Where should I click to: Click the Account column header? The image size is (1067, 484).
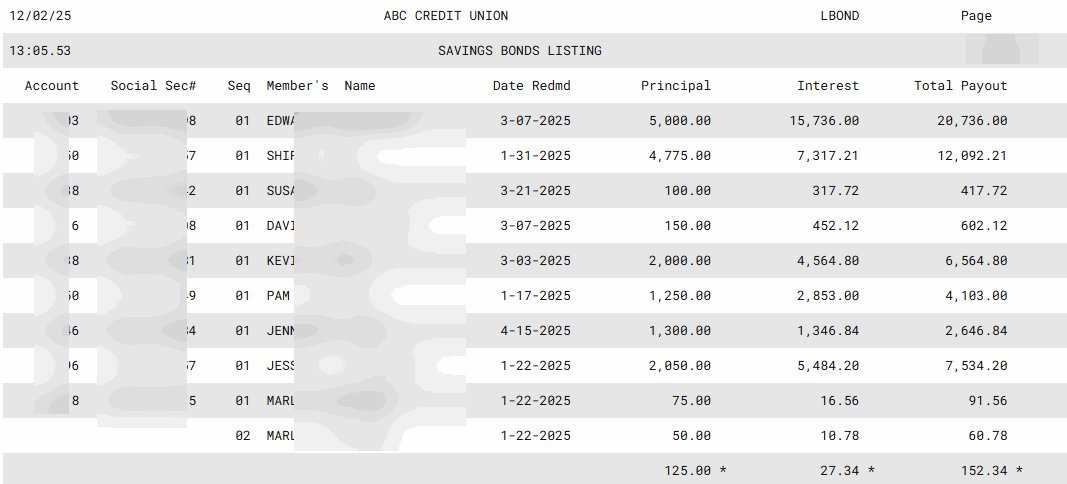point(52,86)
